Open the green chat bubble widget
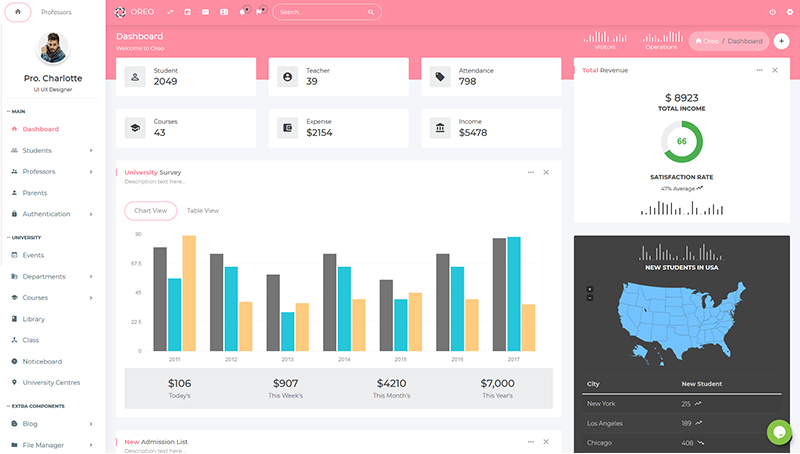Screen dimensions: 800x454 point(779,432)
